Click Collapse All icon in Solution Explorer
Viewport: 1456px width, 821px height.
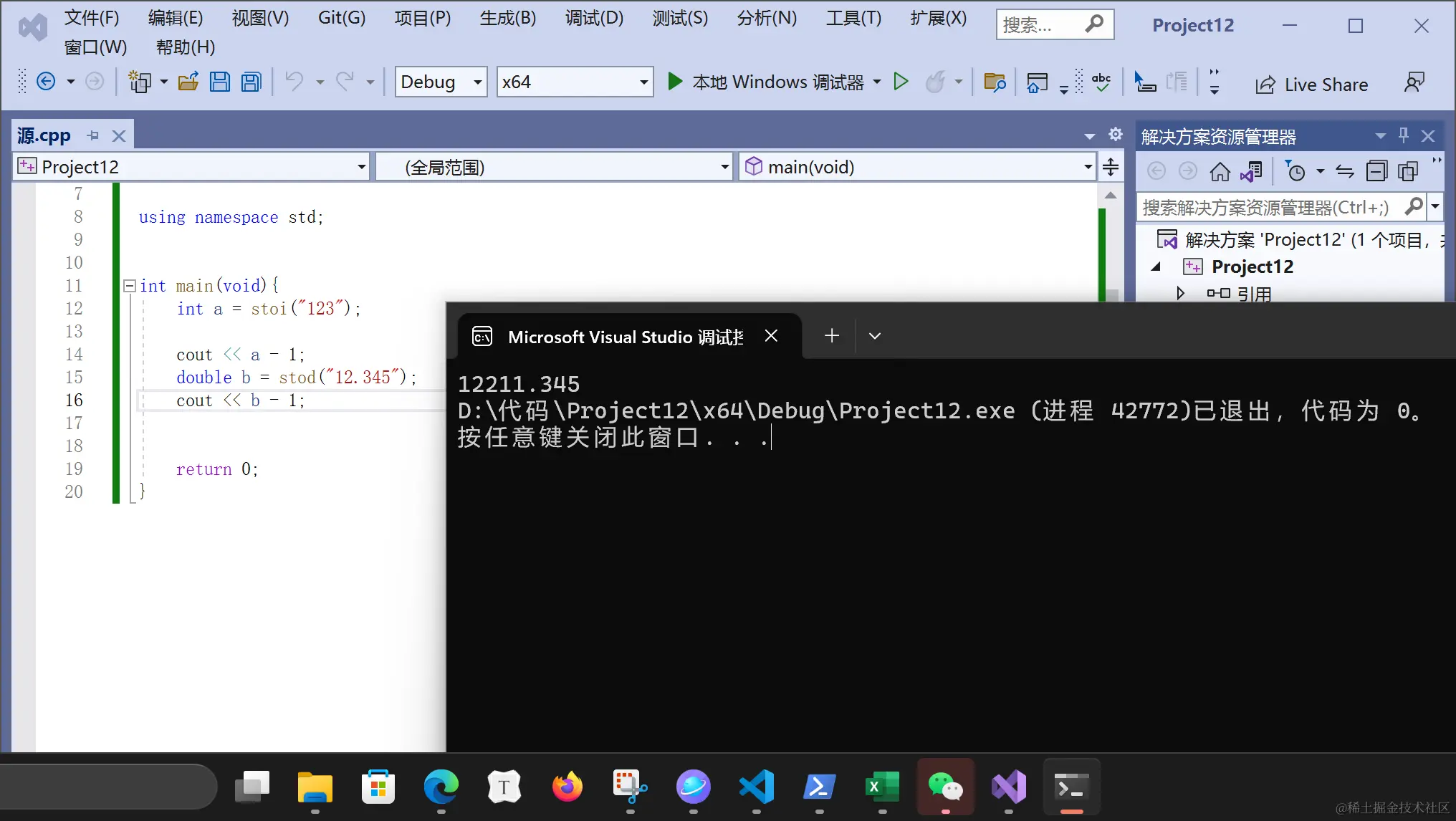1376,171
